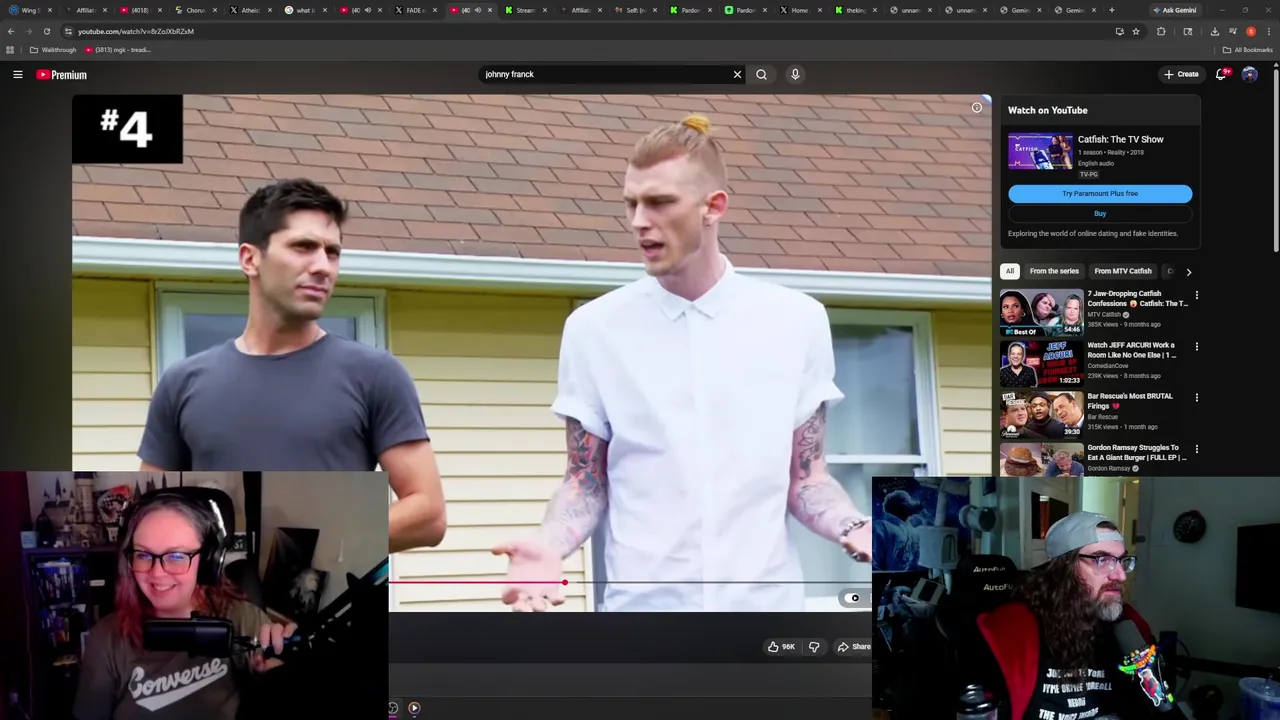Screen dimensions: 1280x720
Task: Open '7 Jaw-Dropping Catfish Confessions' video
Action: pyautogui.click(x=1137, y=298)
